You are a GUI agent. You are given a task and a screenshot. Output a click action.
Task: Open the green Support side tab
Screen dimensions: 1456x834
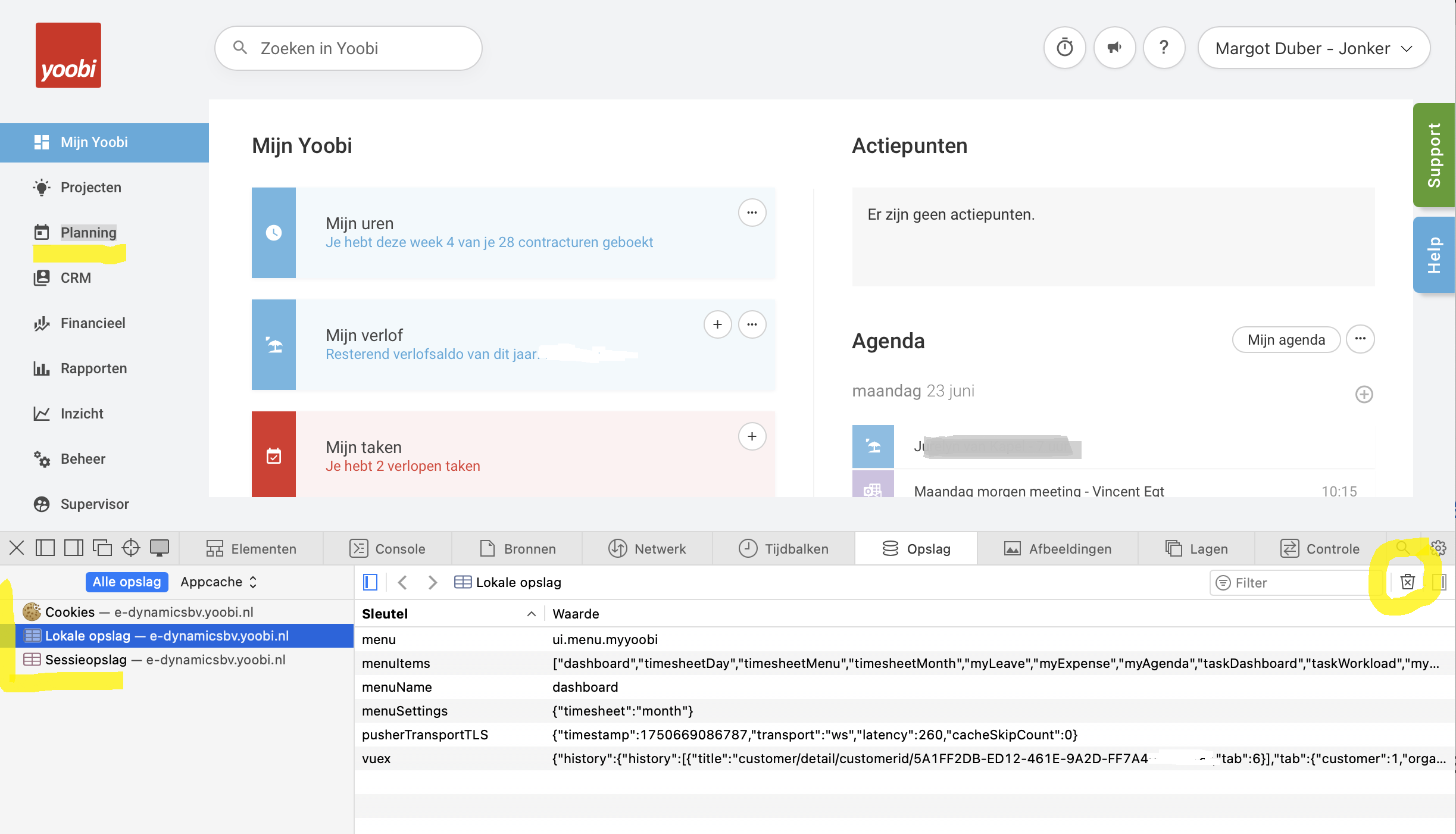click(x=1433, y=155)
